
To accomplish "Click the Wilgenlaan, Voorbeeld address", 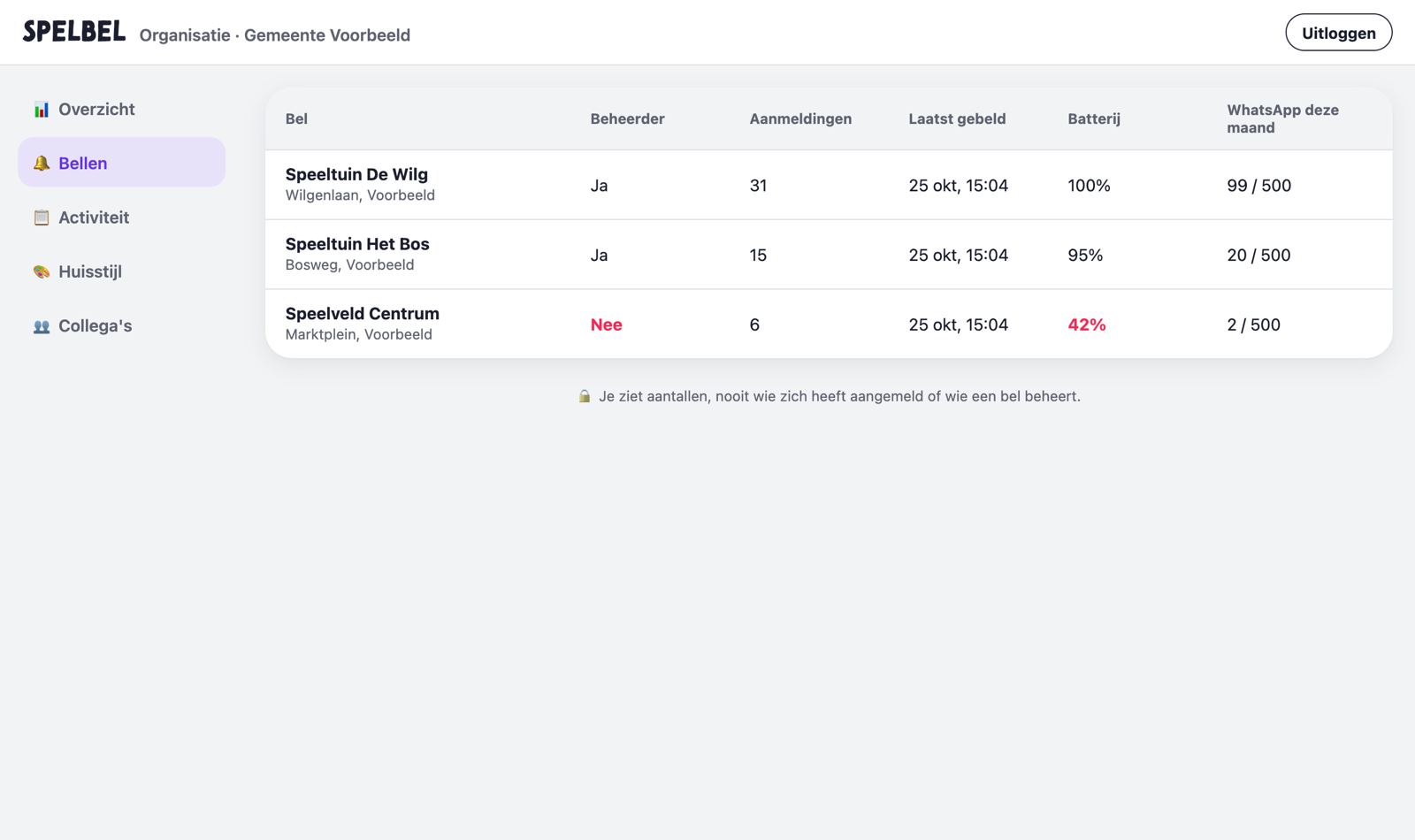I will pyautogui.click(x=360, y=195).
